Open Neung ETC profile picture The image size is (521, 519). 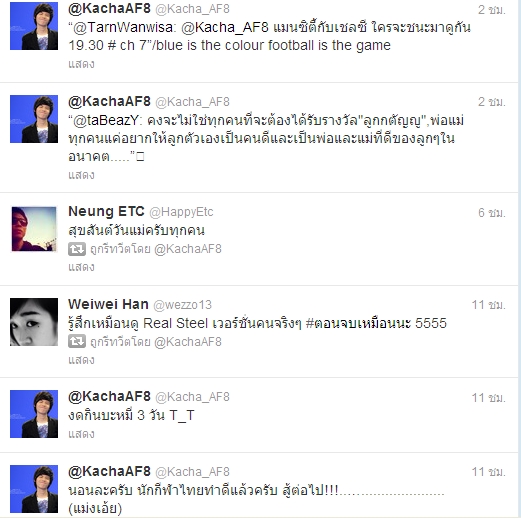click(x=34, y=229)
